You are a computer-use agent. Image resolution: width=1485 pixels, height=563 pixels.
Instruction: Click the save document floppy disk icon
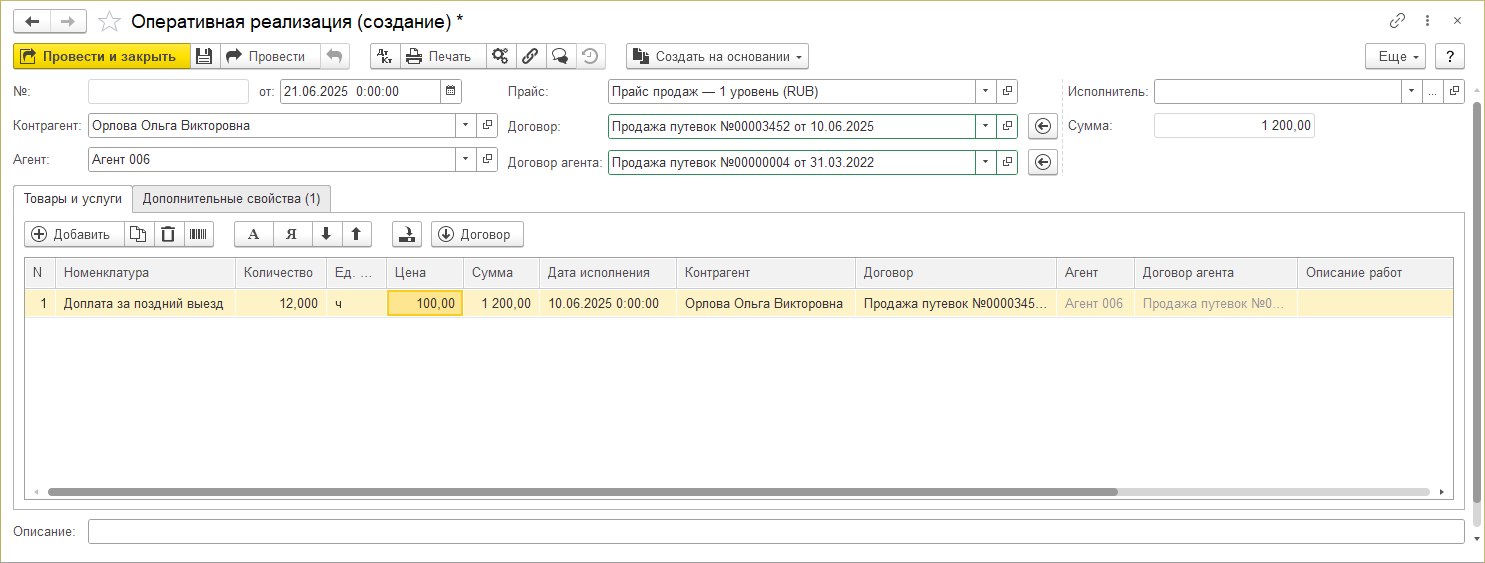(204, 56)
